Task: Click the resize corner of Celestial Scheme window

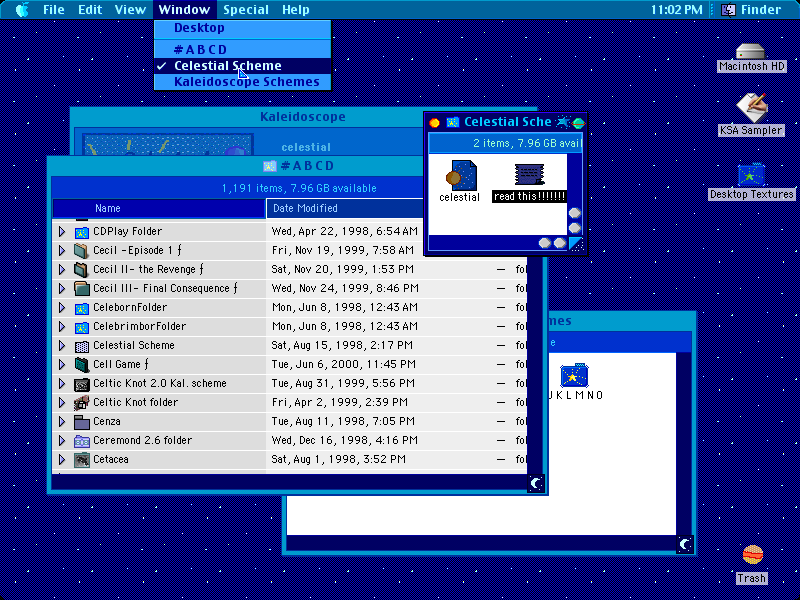Action: (576, 243)
